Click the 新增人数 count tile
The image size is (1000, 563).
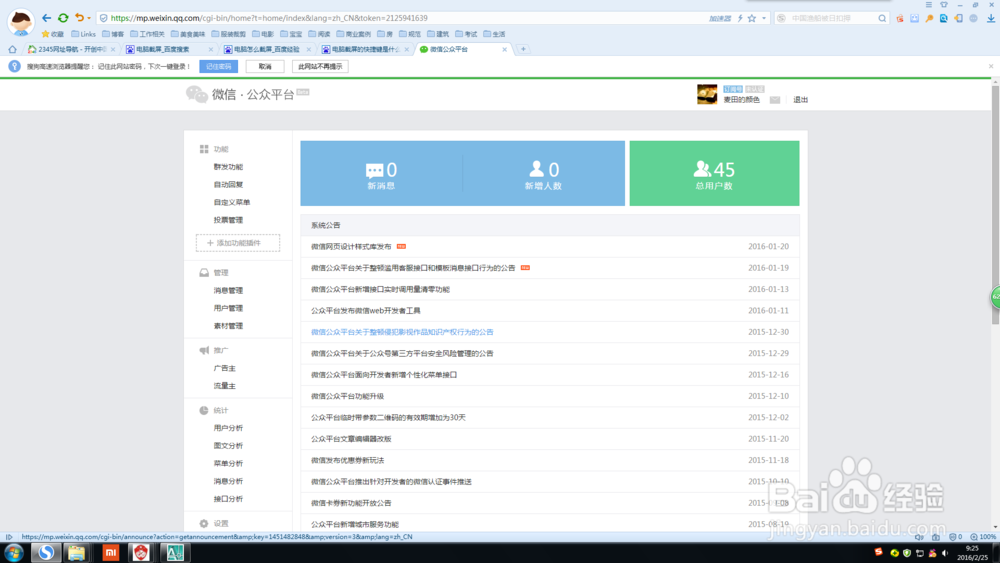(x=543, y=173)
